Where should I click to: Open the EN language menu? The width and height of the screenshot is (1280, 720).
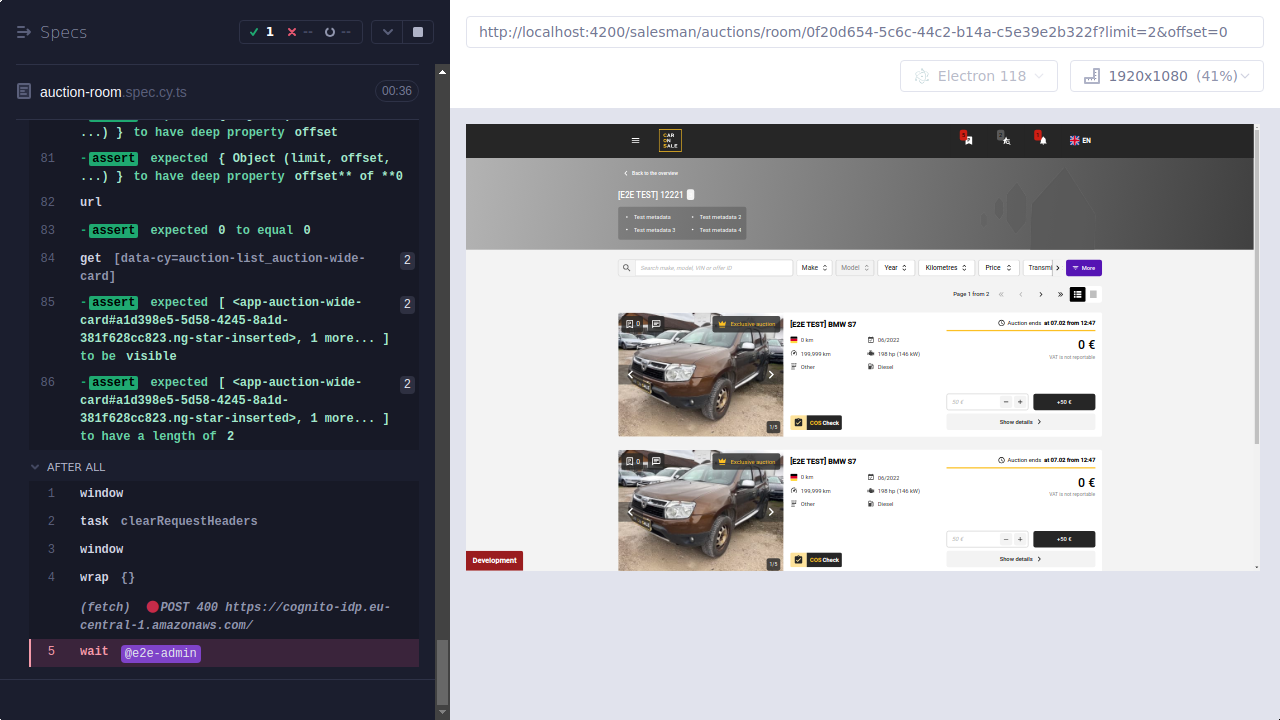tap(1081, 140)
